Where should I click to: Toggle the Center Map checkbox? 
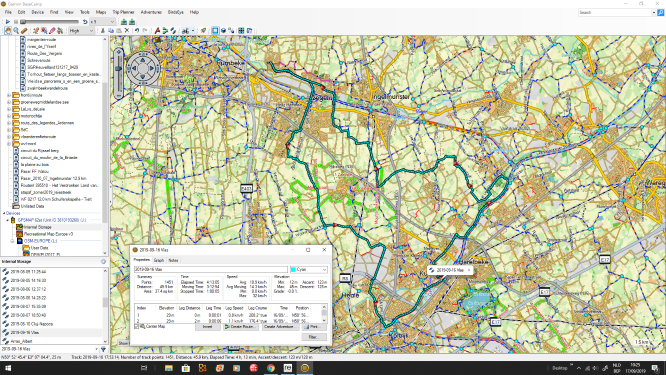point(137,326)
